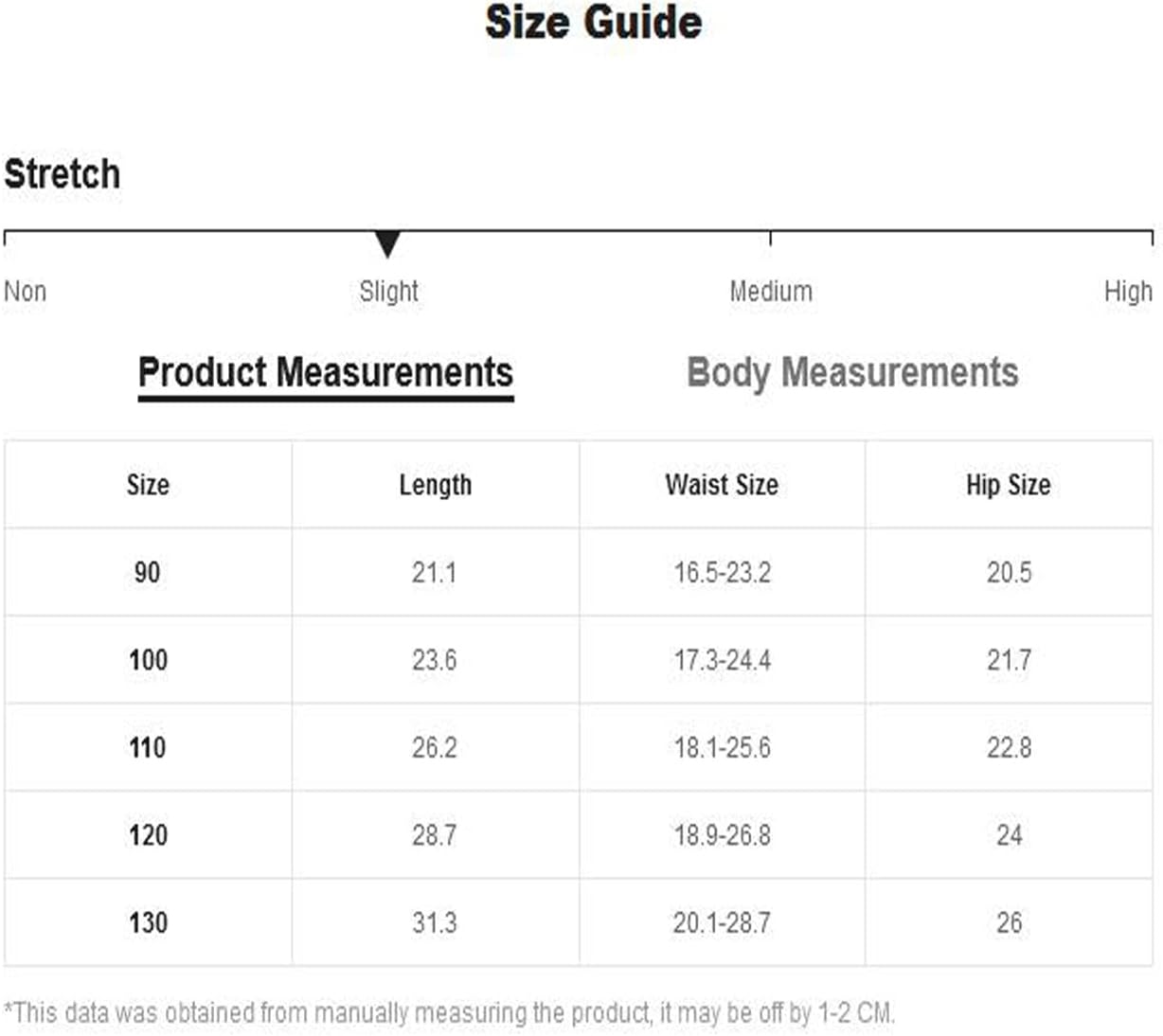This screenshot has height=1036, width=1163.
Task: Select the Size column header
Action: point(148,485)
